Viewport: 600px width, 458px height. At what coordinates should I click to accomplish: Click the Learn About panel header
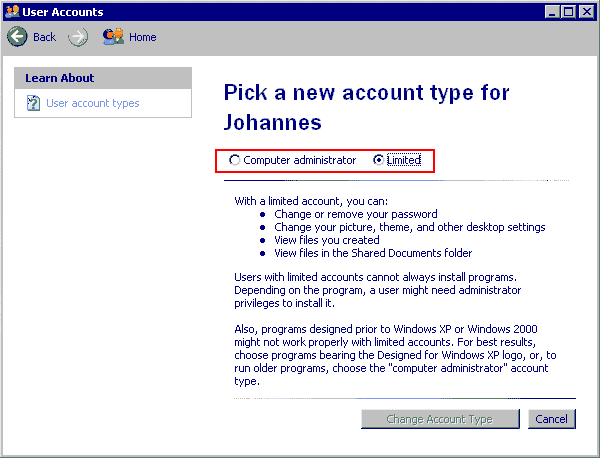tap(103, 78)
